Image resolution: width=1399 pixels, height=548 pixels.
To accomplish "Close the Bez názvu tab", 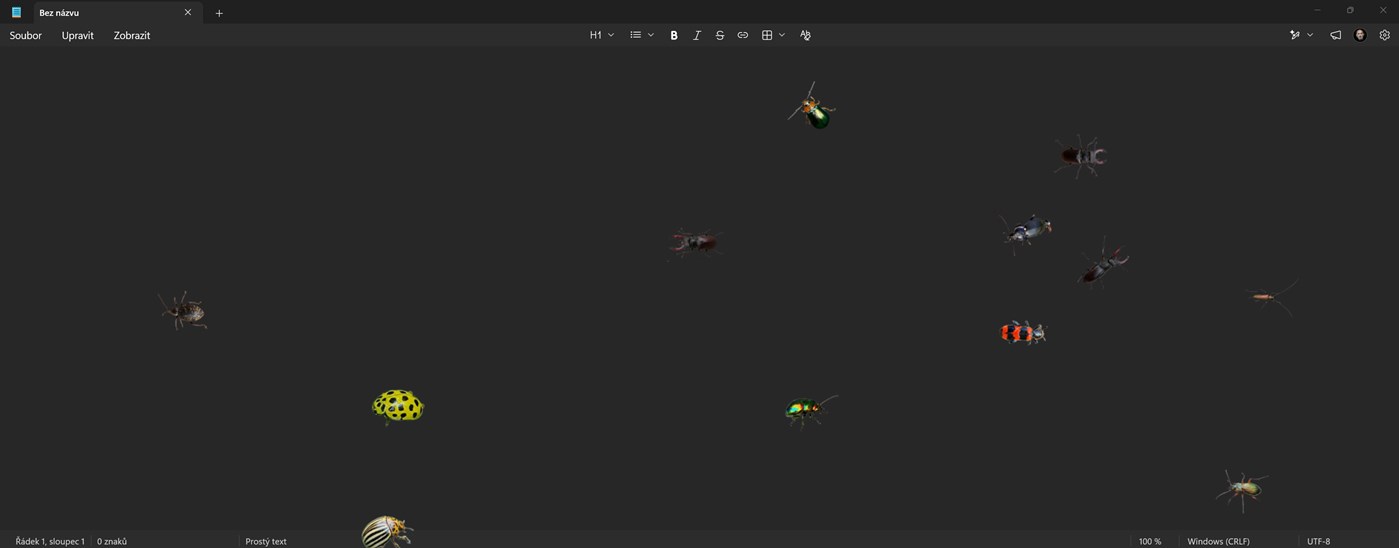I will pos(188,13).
